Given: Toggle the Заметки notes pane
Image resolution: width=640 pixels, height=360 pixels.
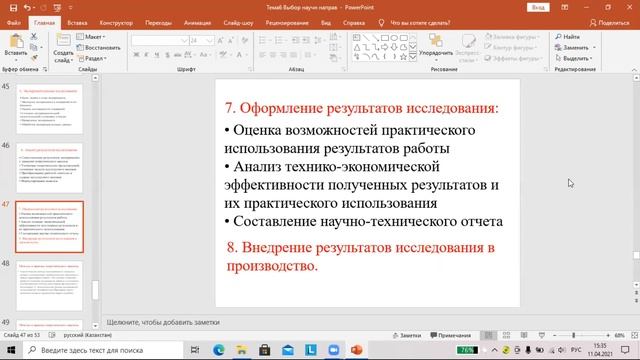Looking at the screenshot, I should (407, 335).
